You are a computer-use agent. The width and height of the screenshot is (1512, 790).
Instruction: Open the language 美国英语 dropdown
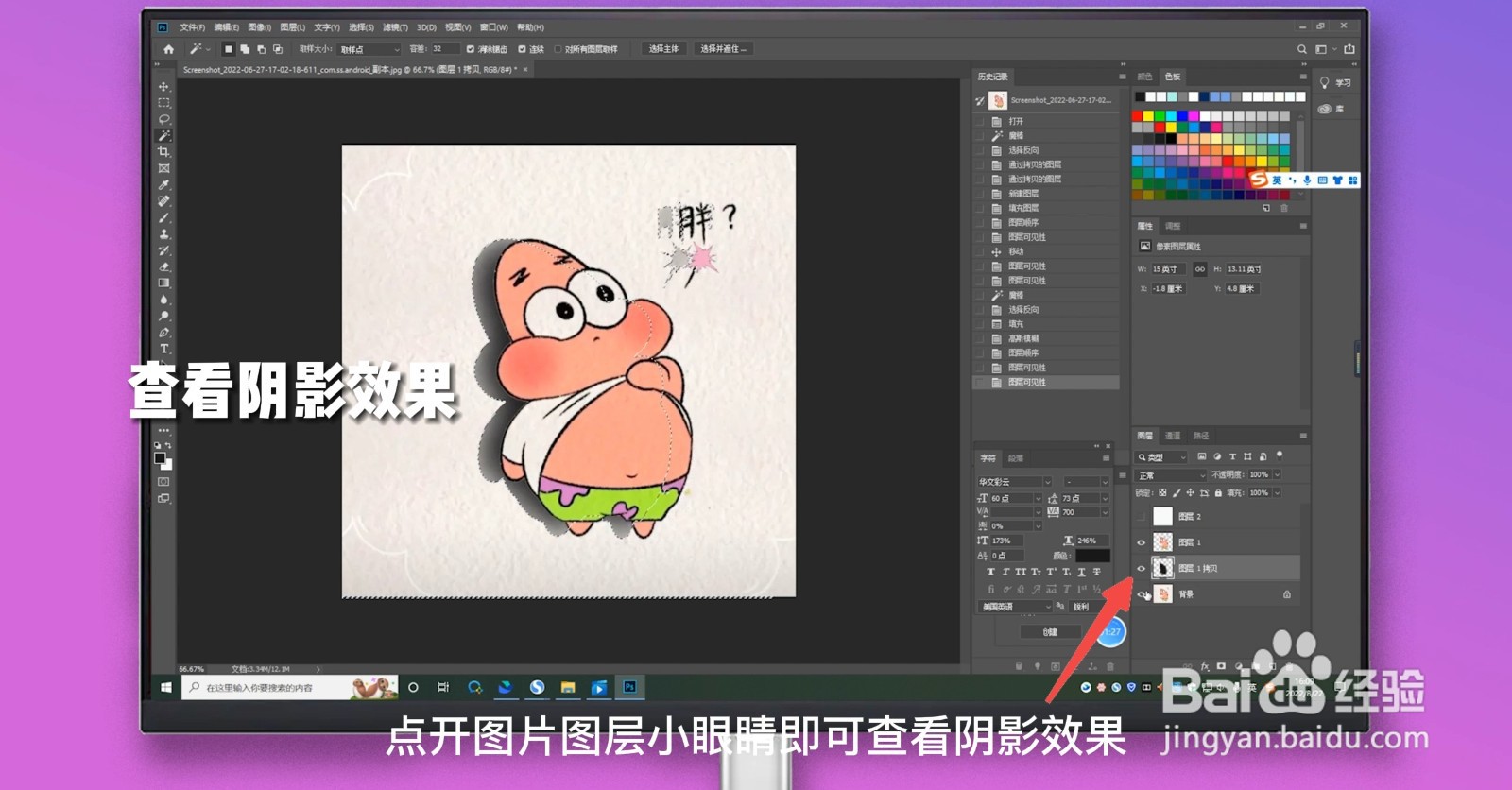tap(1014, 607)
